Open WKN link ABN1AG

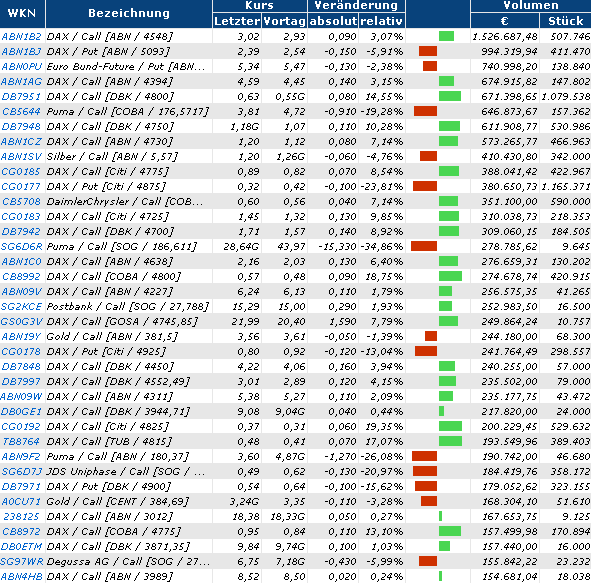21,81
